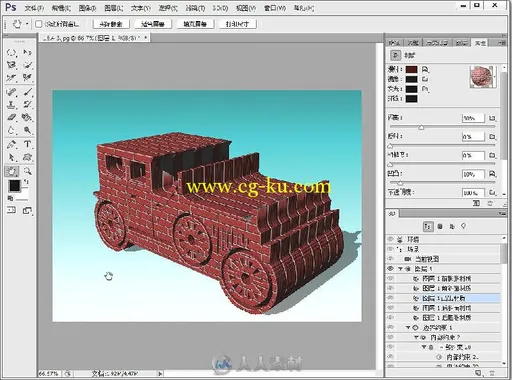Collapse the 图层 1 mesh tree
512x380 pixels.
coord(400,269)
